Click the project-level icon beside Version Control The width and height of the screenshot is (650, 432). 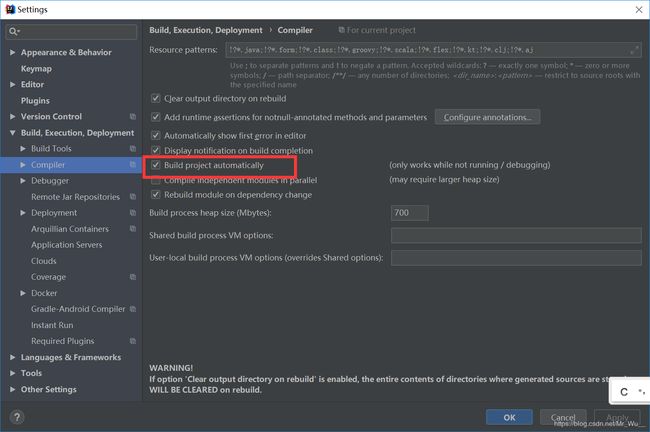click(133, 116)
